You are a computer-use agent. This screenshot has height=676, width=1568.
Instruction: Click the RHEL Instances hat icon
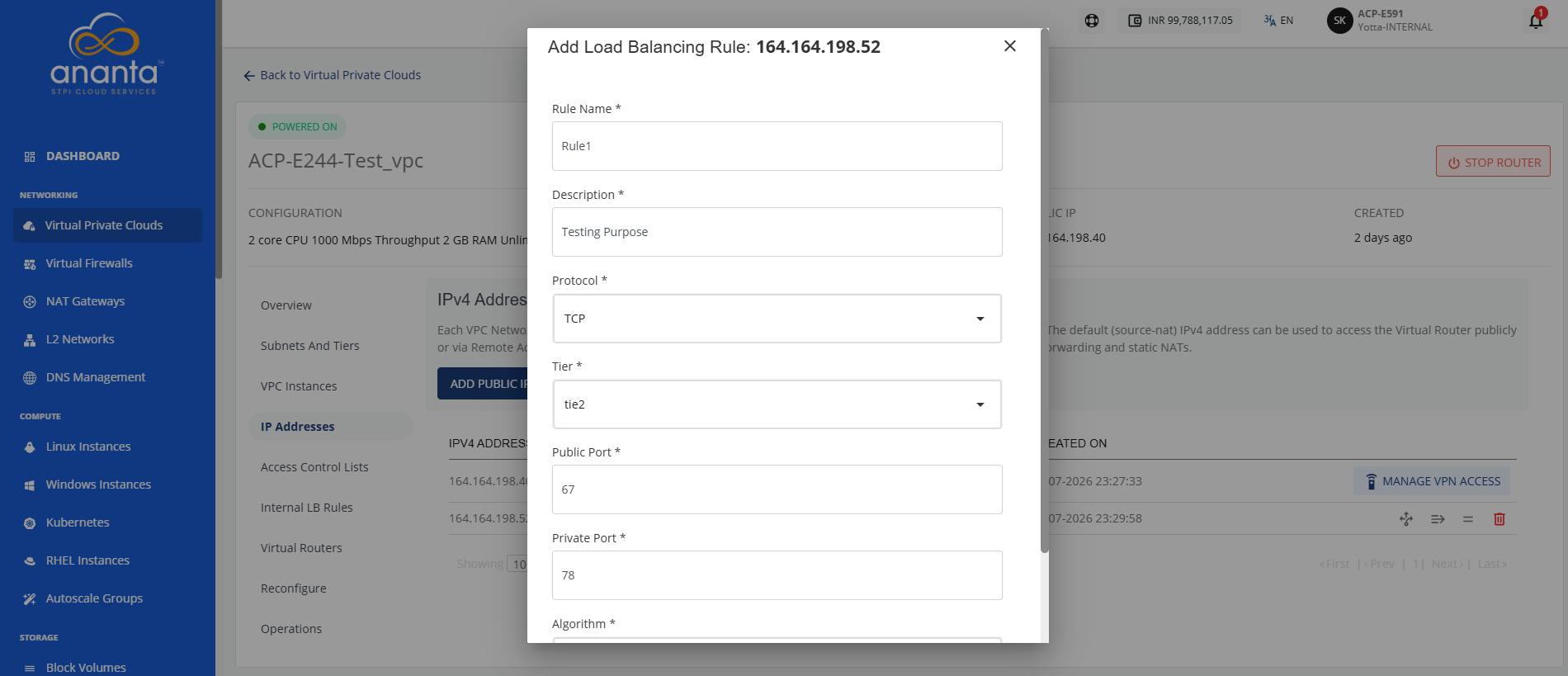30,561
